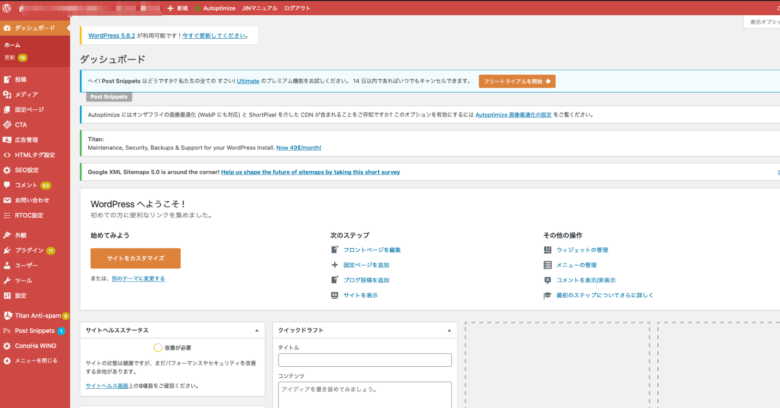This screenshot has height=408, width=780.
Task: Click the SEO設定 gear icon
Action: [x=7, y=170]
